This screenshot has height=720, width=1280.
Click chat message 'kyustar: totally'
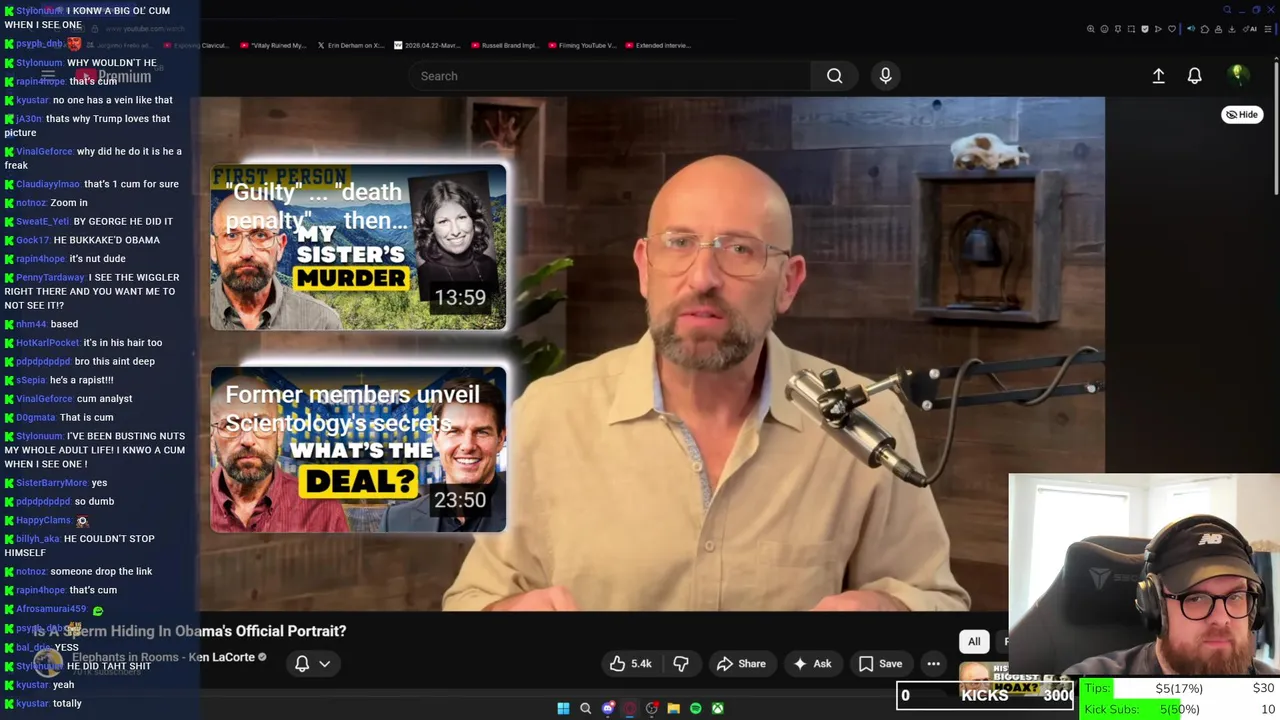pyautogui.click(x=49, y=703)
